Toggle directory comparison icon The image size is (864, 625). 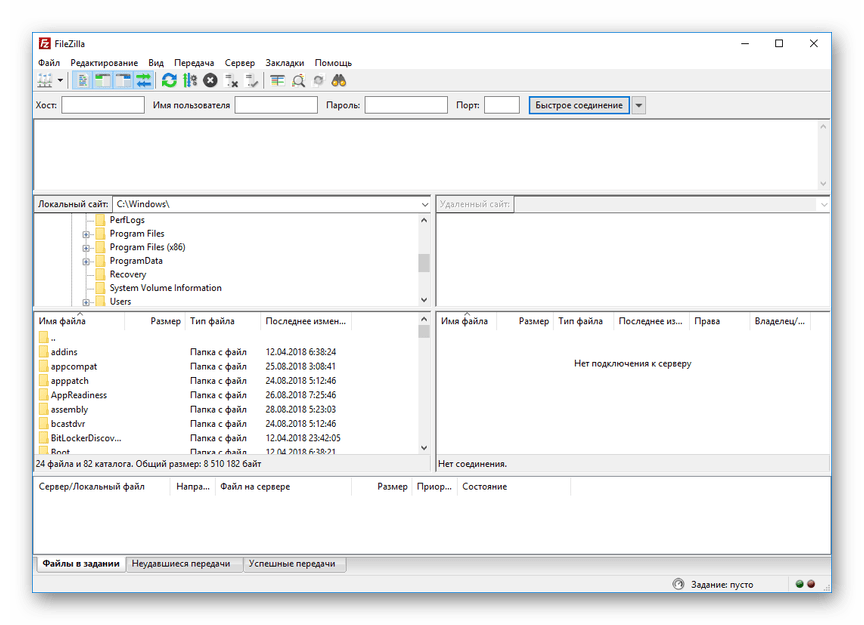(x=298, y=81)
